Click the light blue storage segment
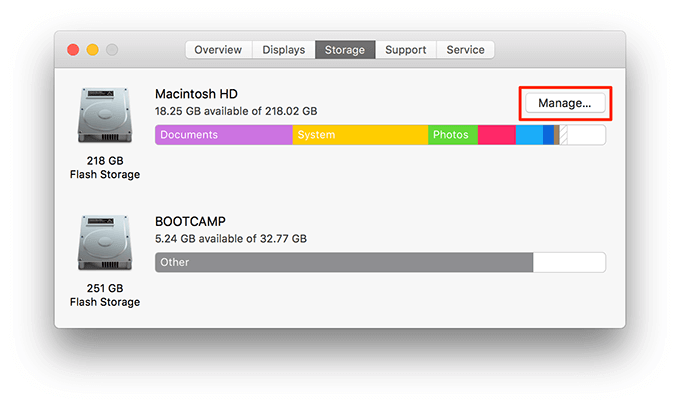The width and height of the screenshot is (680, 406). (529, 135)
